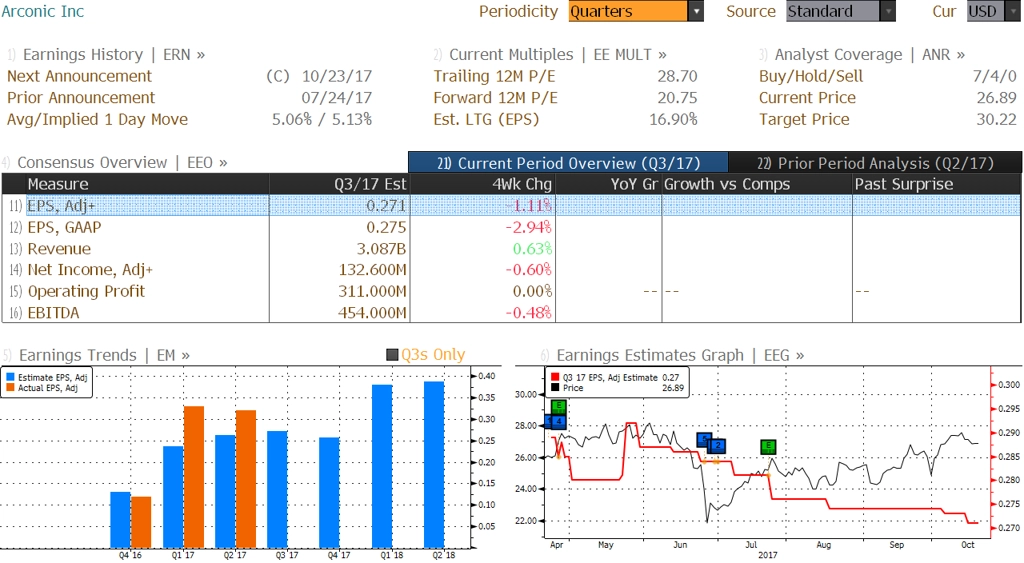The height and width of the screenshot is (563, 1024).
Task: Click the EPS, Adj+ estimate 0.271
Action: pos(386,206)
